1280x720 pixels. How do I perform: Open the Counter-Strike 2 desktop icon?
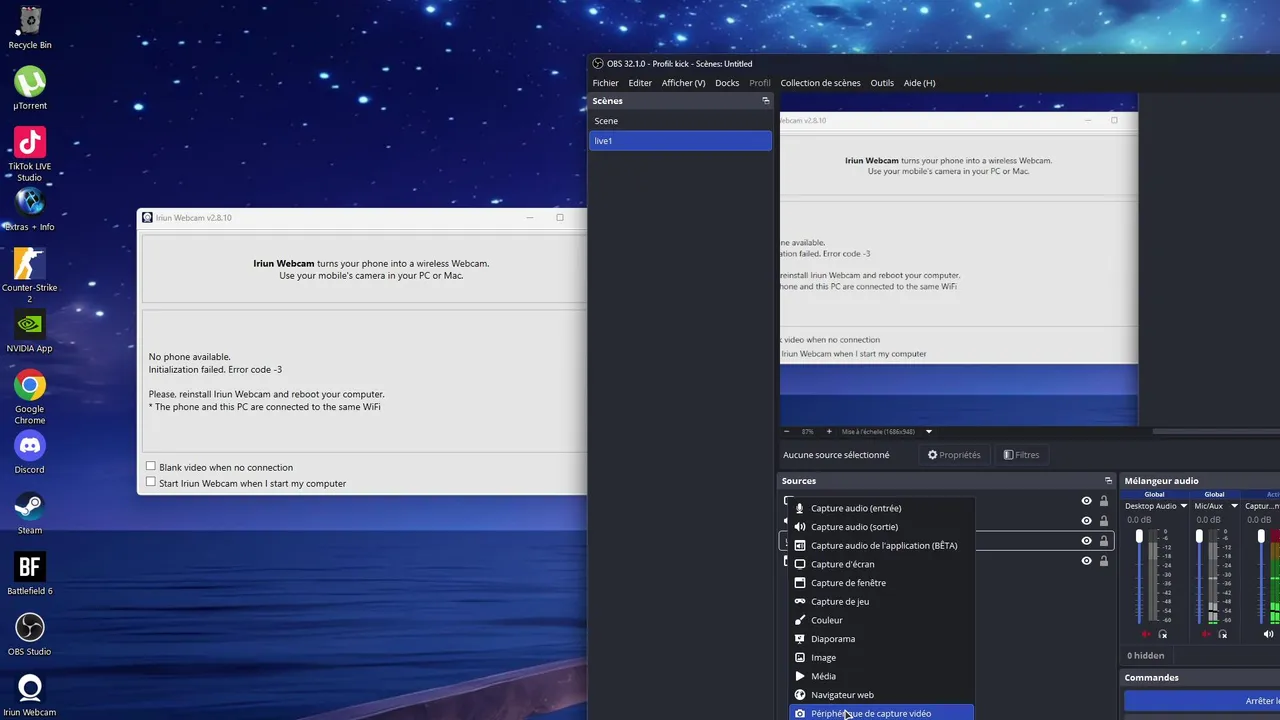click(x=30, y=275)
